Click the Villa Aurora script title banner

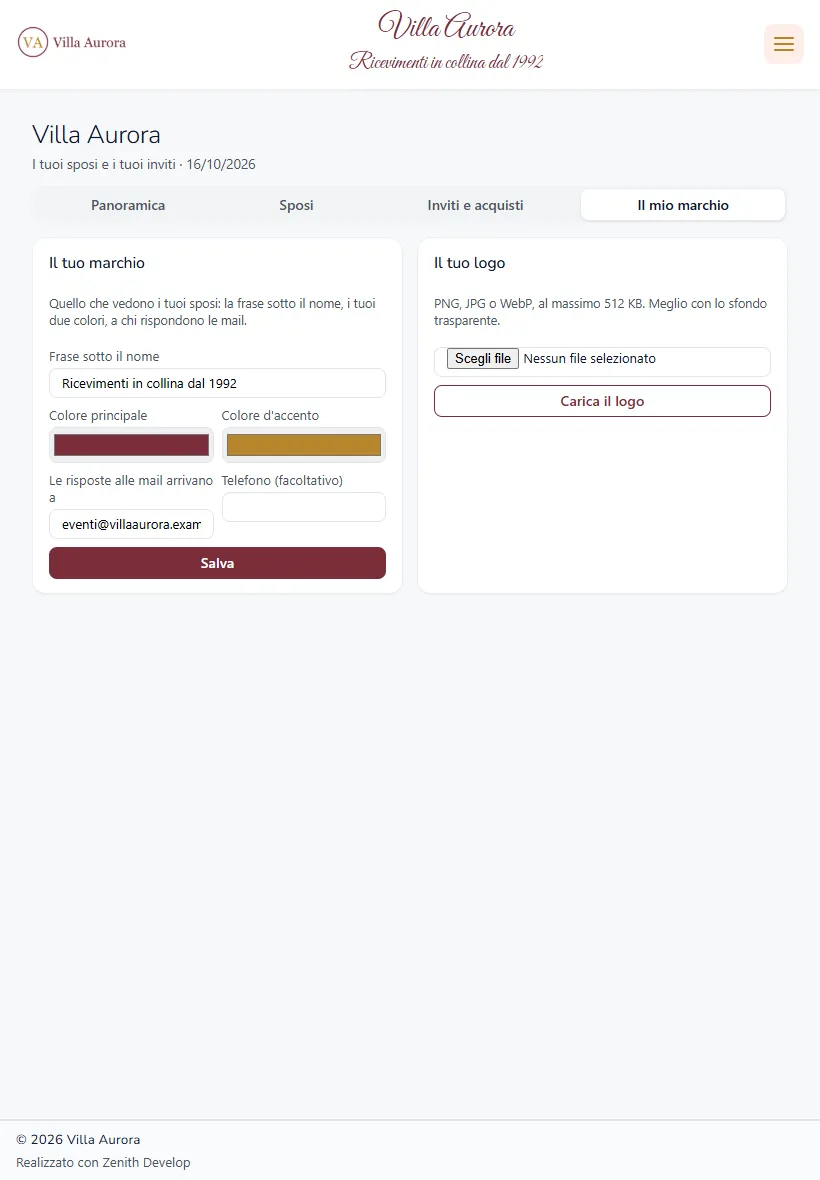tap(446, 26)
